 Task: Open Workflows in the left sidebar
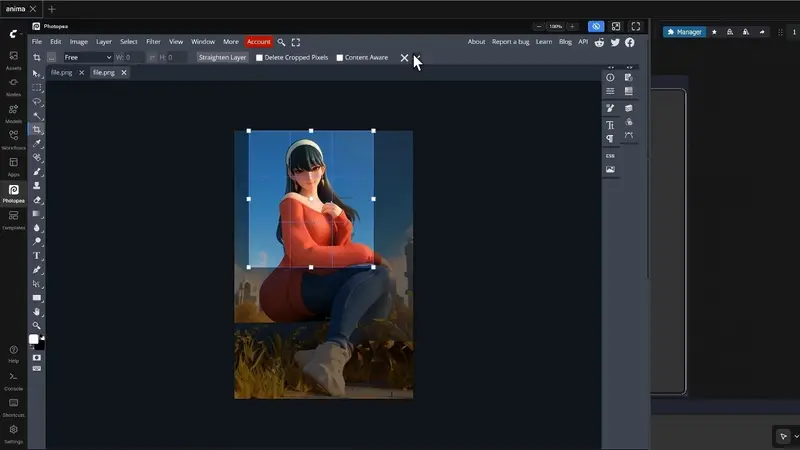(13, 140)
